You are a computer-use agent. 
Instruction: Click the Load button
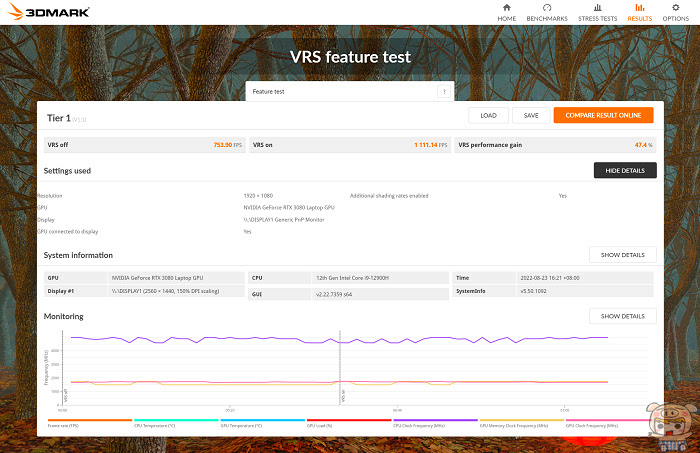pyautogui.click(x=488, y=115)
